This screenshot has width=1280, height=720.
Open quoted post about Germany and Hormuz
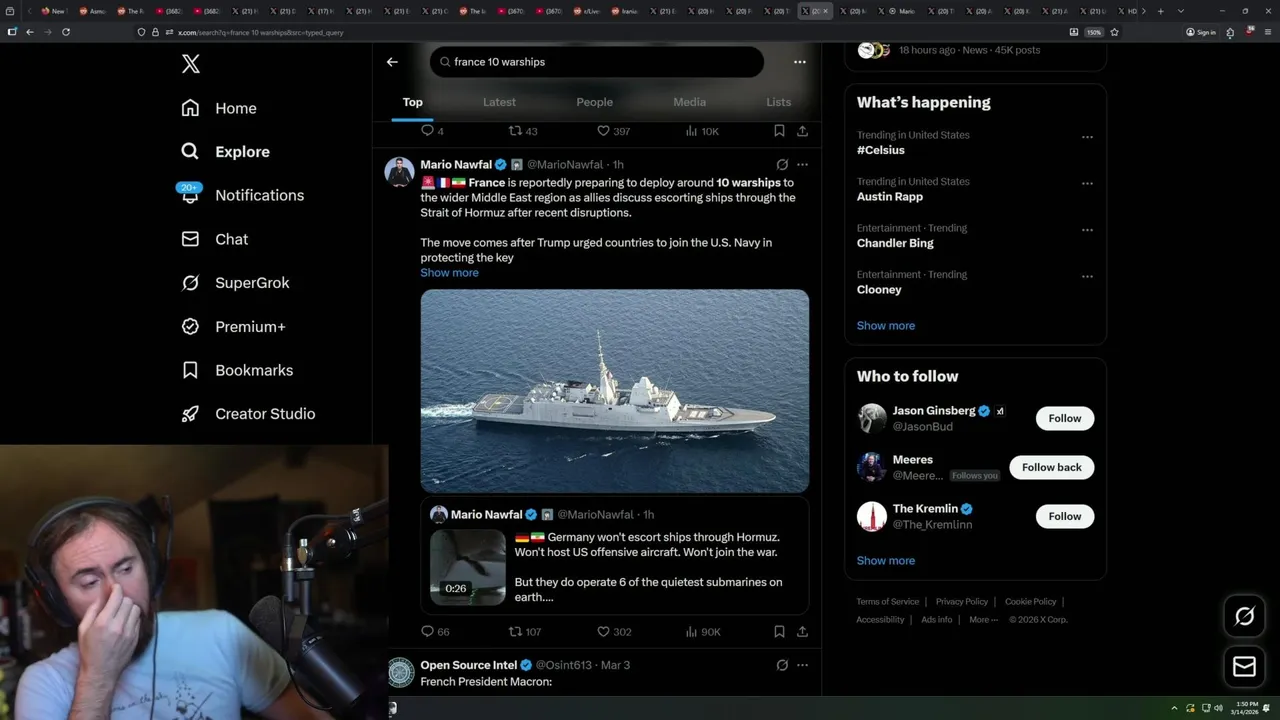coord(614,558)
